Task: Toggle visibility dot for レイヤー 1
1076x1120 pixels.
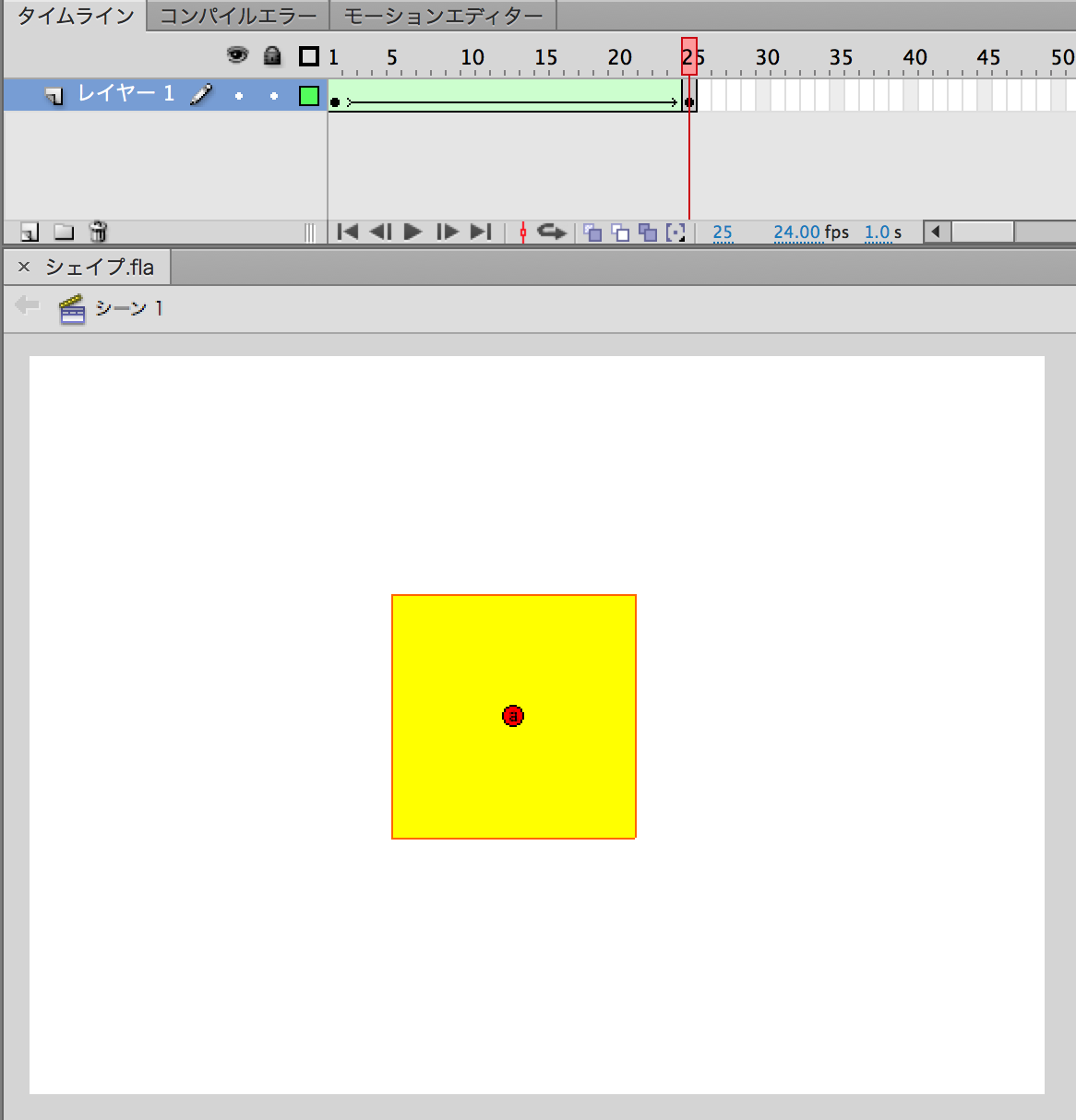Action: click(239, 95)
